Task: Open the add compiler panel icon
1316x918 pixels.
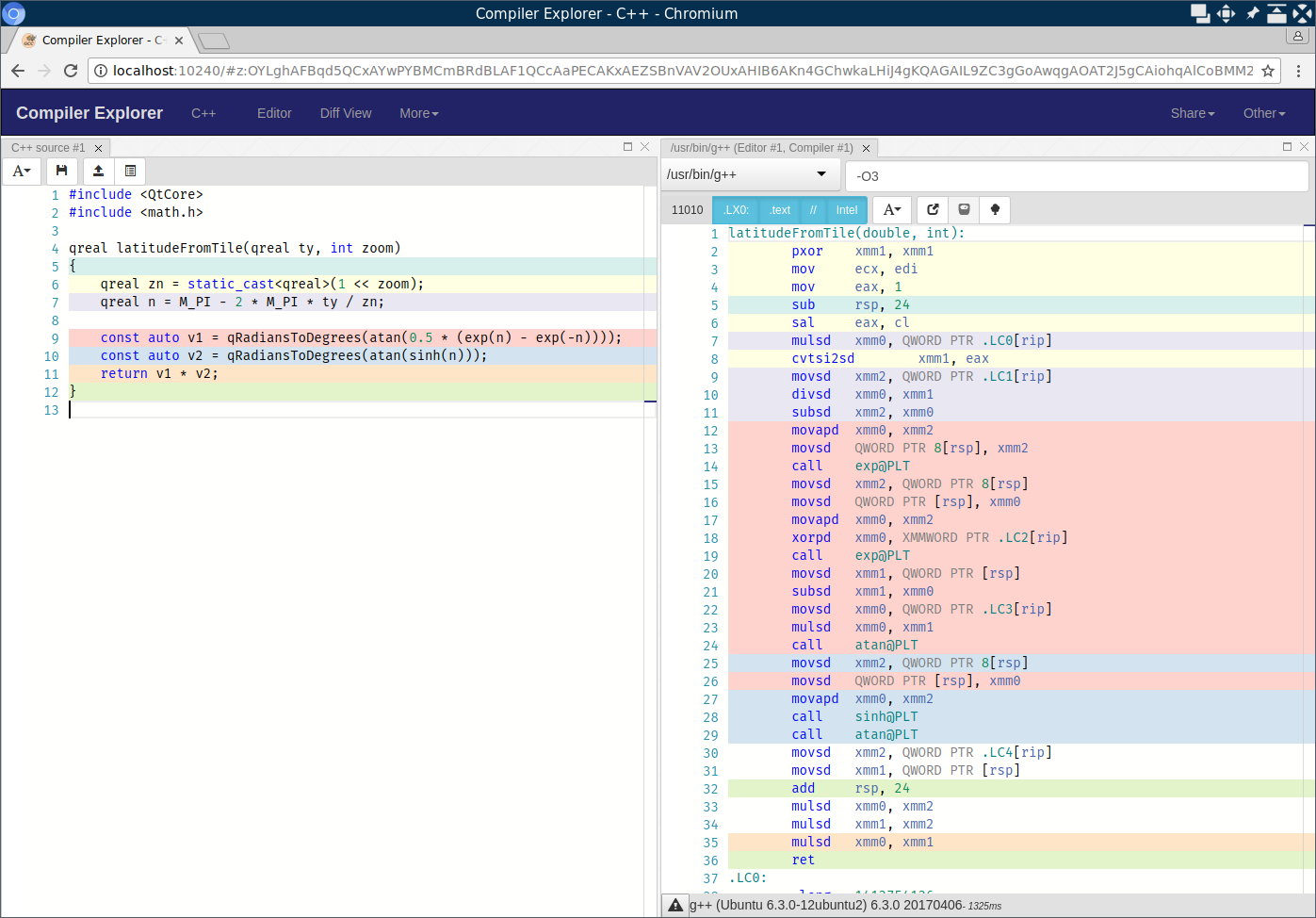Action: point(130,171)
